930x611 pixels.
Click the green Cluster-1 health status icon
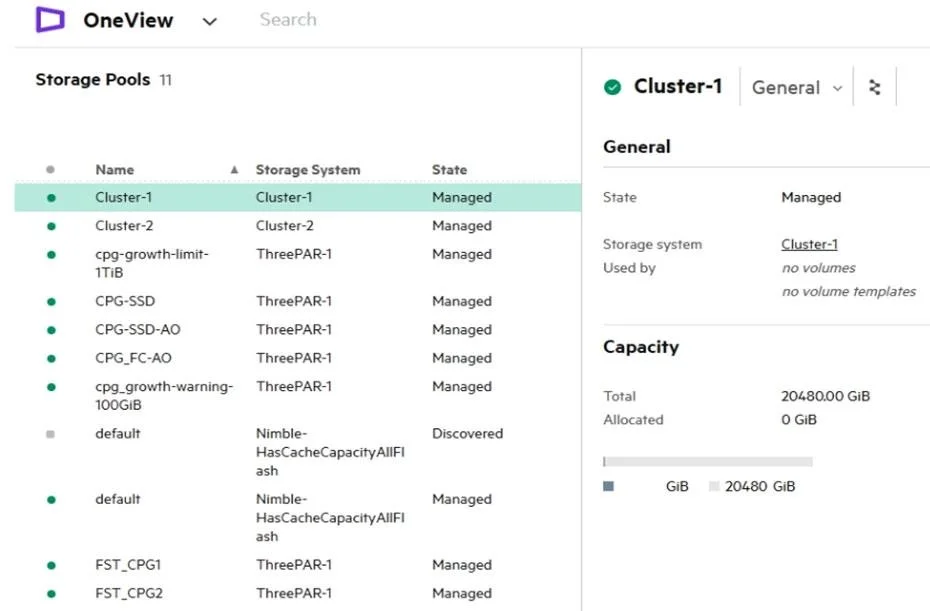coord(612,87)
